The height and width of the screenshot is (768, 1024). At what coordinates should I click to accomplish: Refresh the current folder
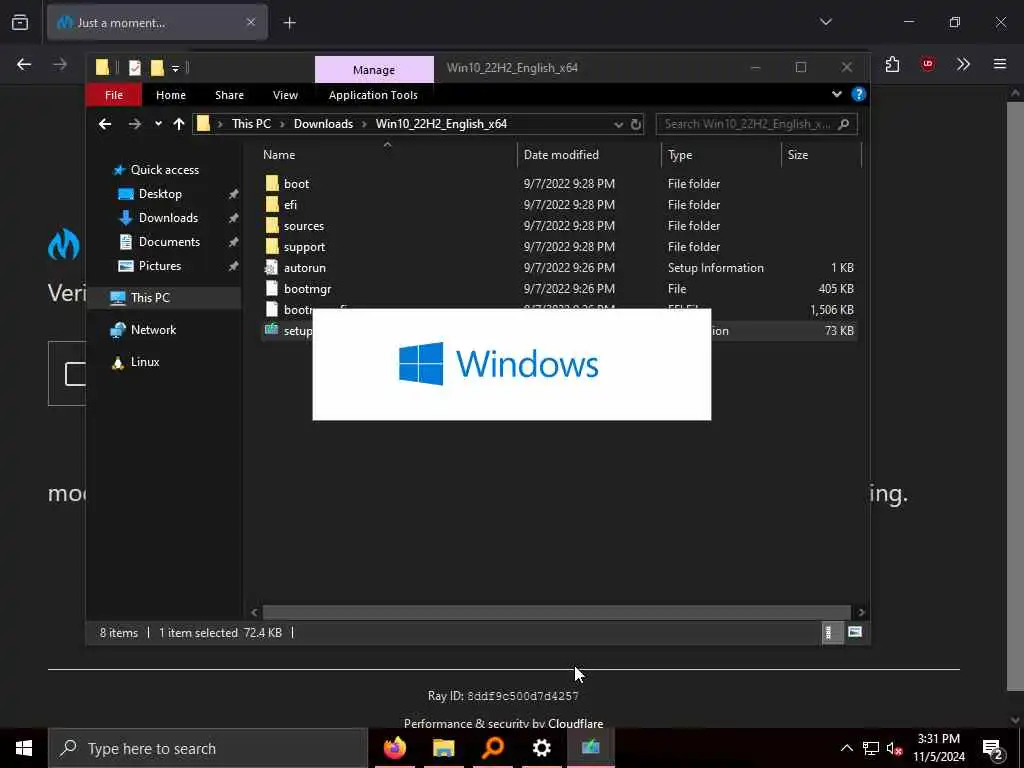[x=636, y=124]
